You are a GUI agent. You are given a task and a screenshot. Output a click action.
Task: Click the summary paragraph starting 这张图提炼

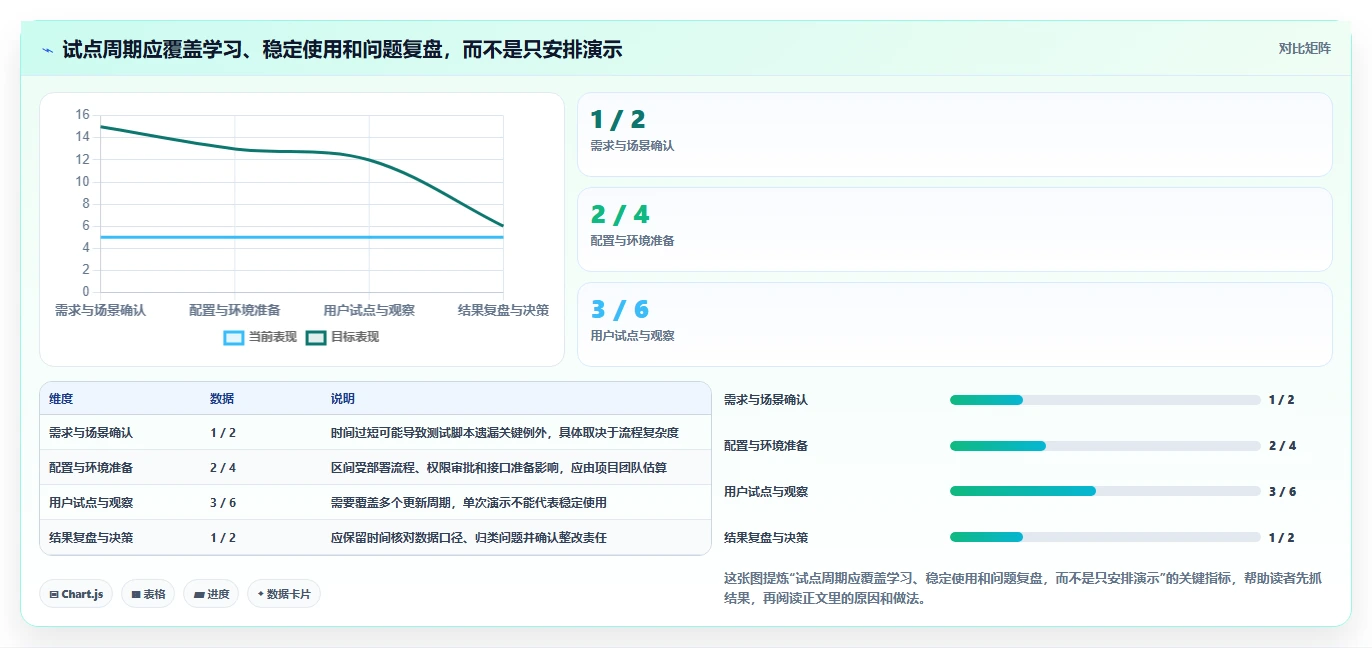click(1023, 588)
